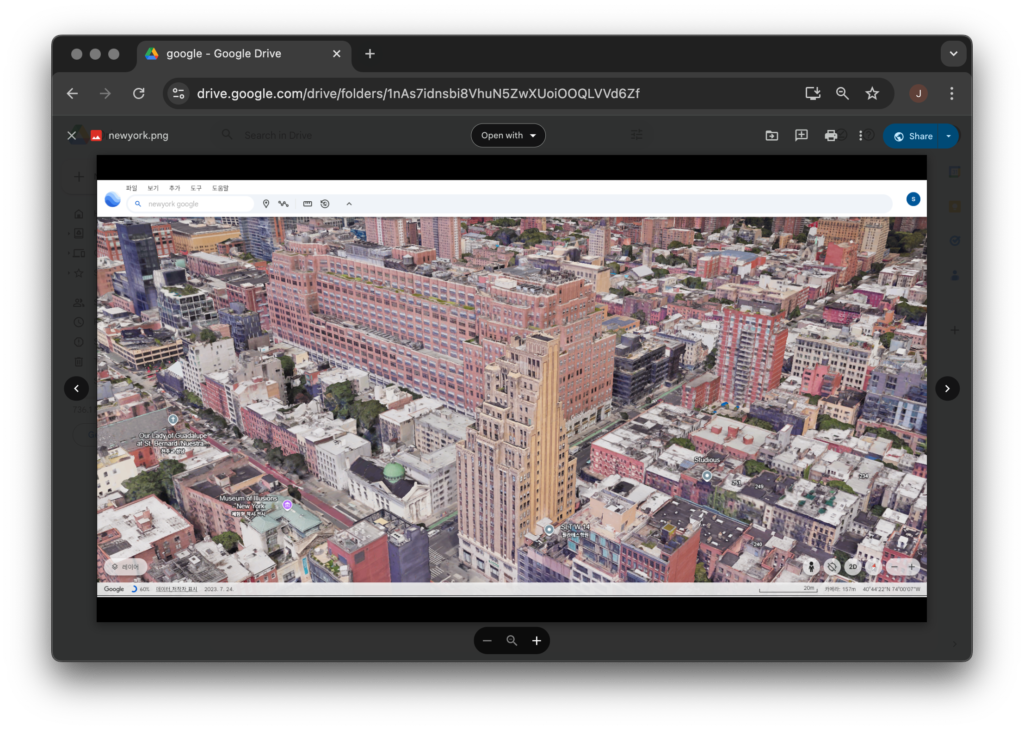Reload the Google Drive page
The width and height of the screenshot is (1024, 730).
[139, 93]
